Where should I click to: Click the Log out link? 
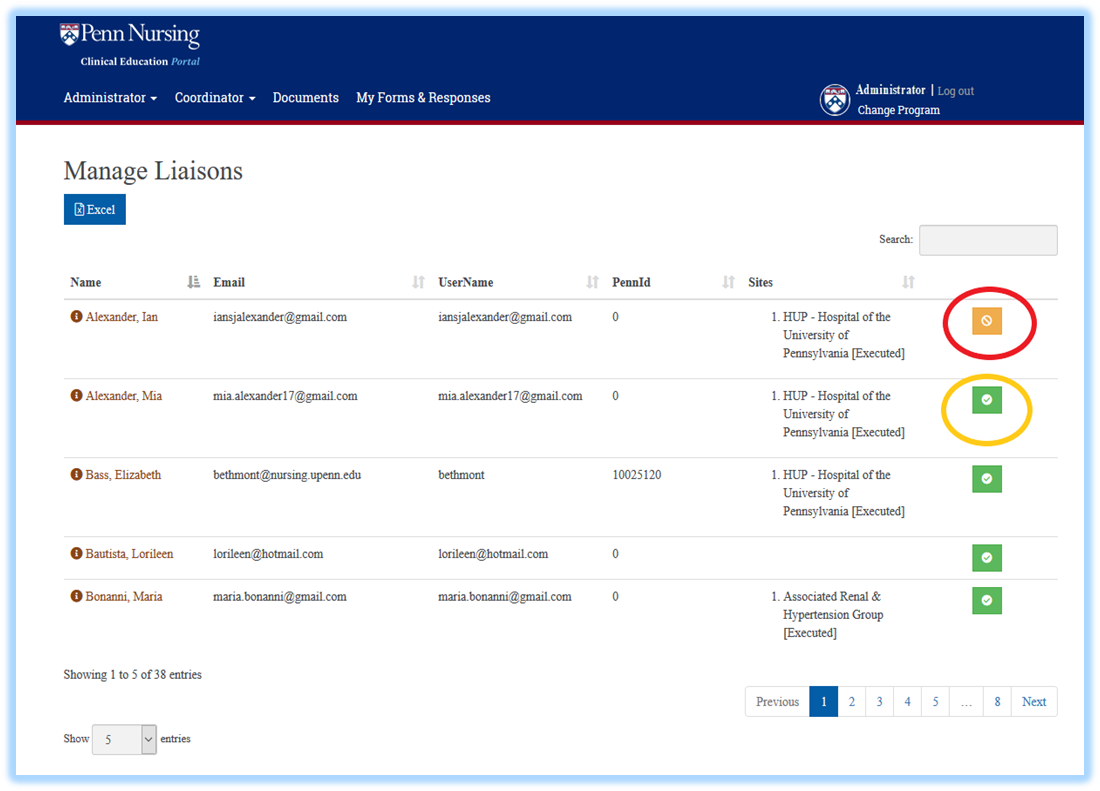coord(955,90)
